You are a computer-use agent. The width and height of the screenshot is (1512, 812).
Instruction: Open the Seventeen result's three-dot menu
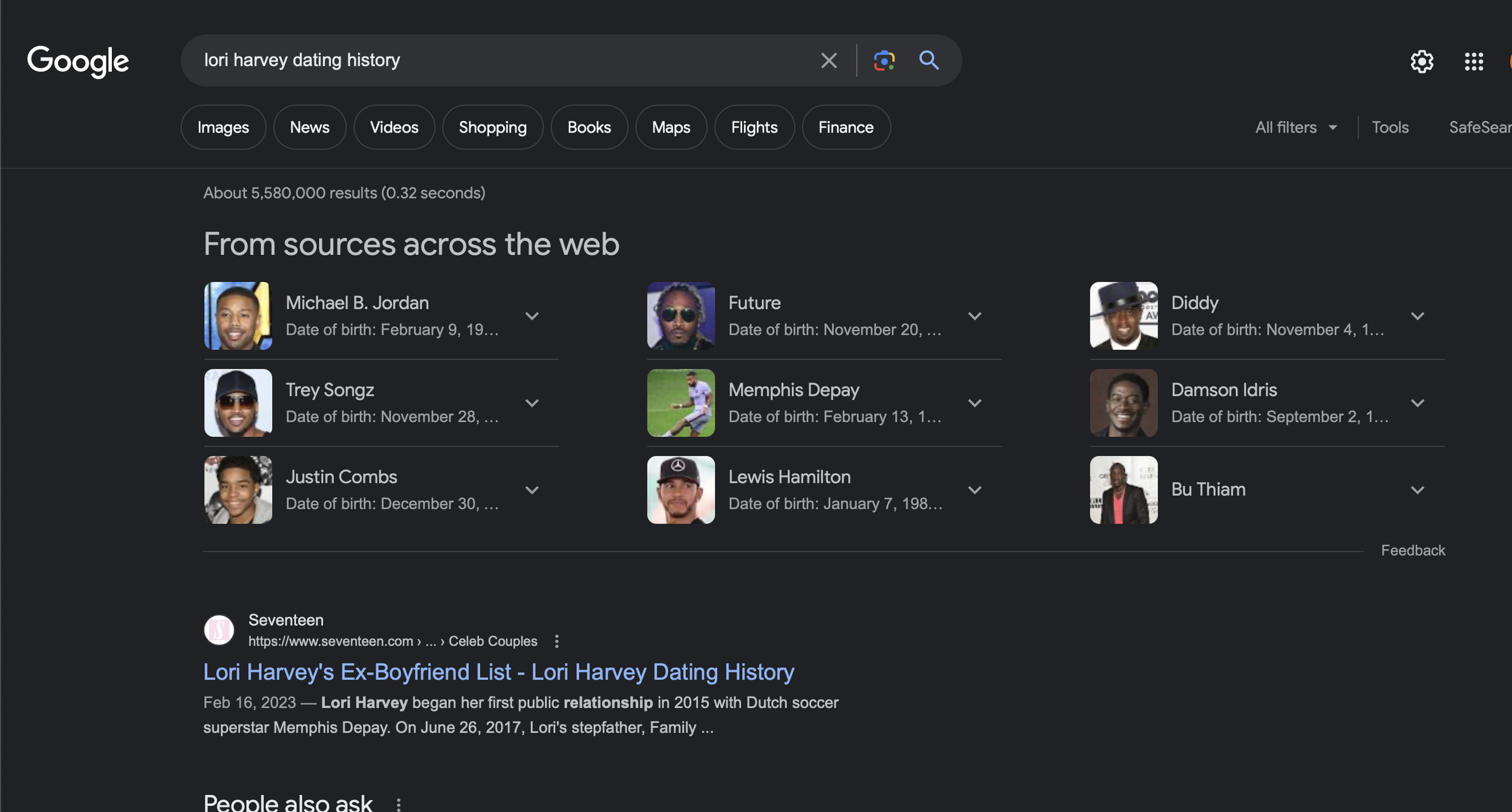(556, 641)
